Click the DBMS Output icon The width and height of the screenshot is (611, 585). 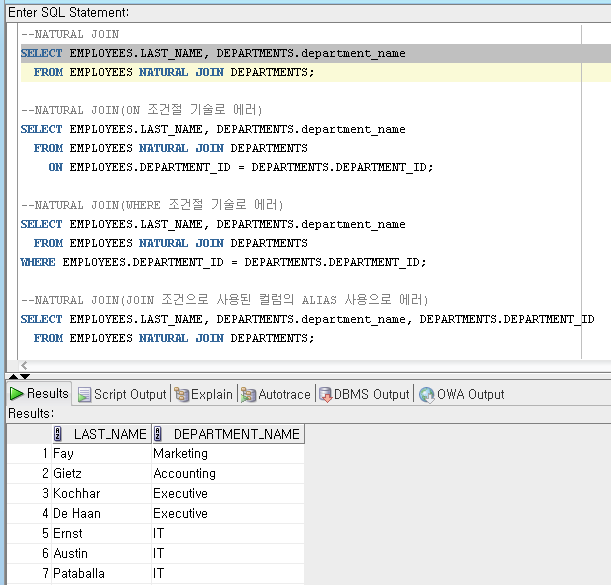pos(326,394)
